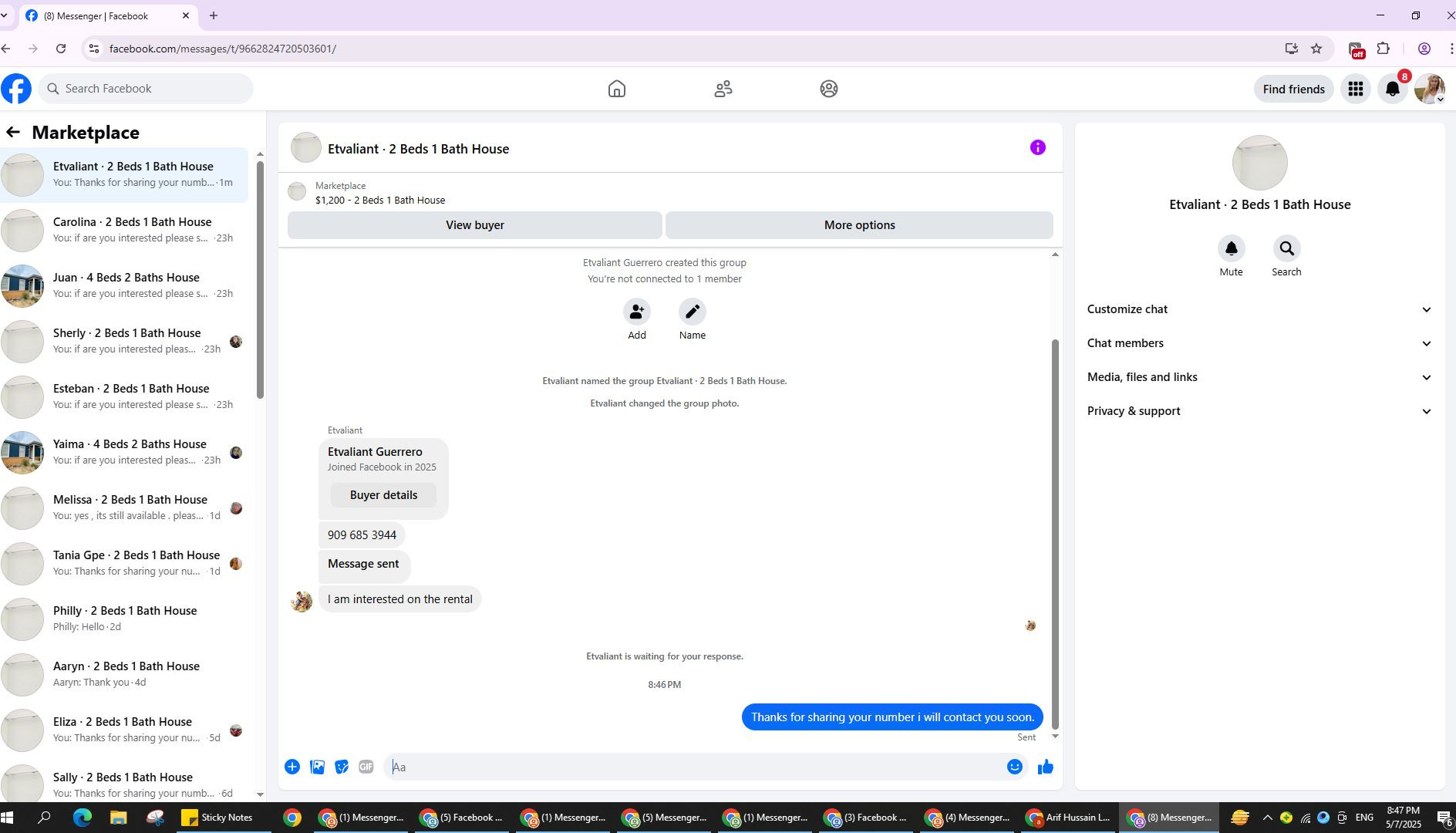Viewport: 1456px width, 833px height.
Task: Open the tab search dropdown arrow in Chrome
Action: (x=5, y=15)
